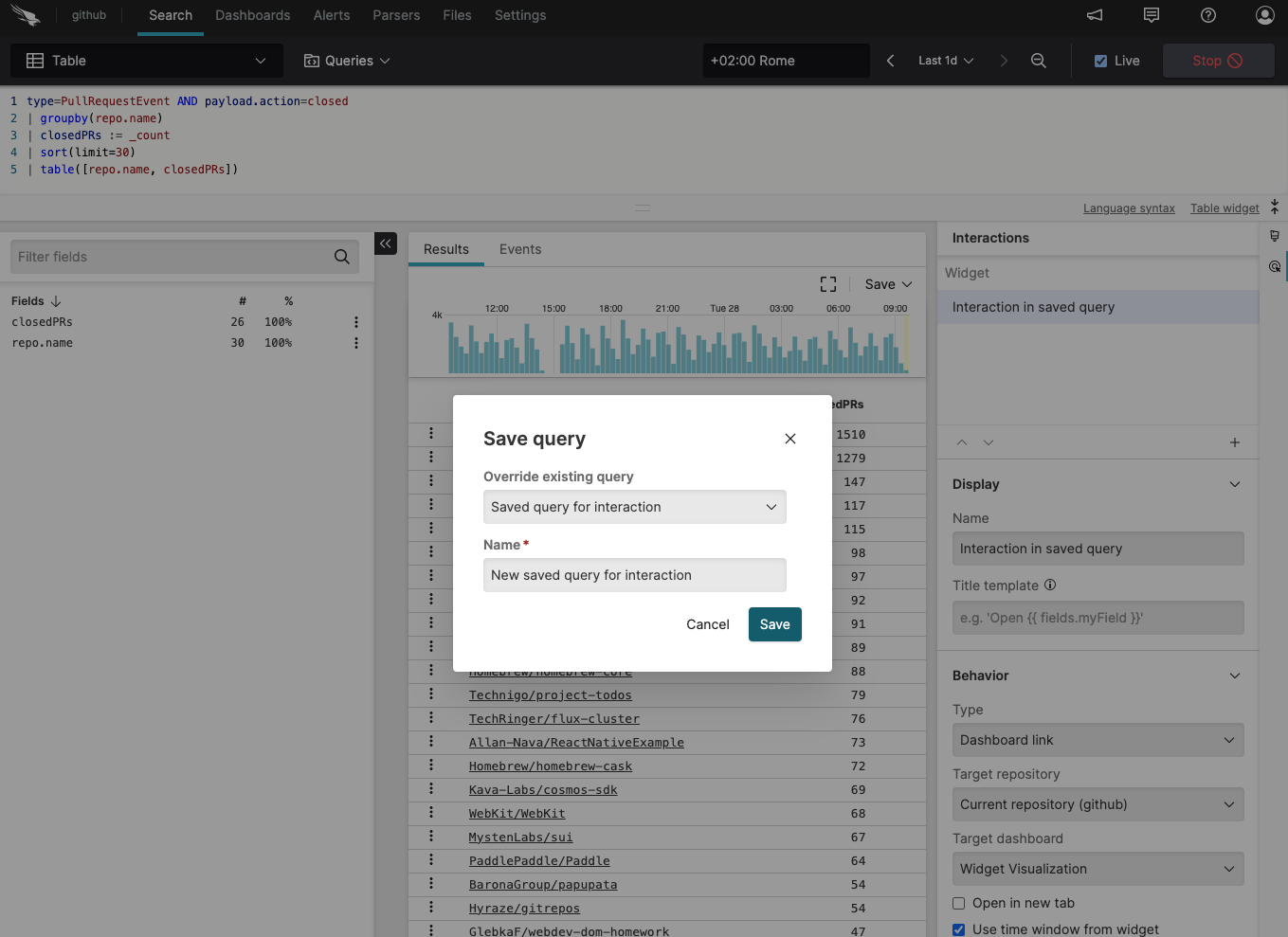Open the Override existing query dropdown

click(x=633, y=507)
